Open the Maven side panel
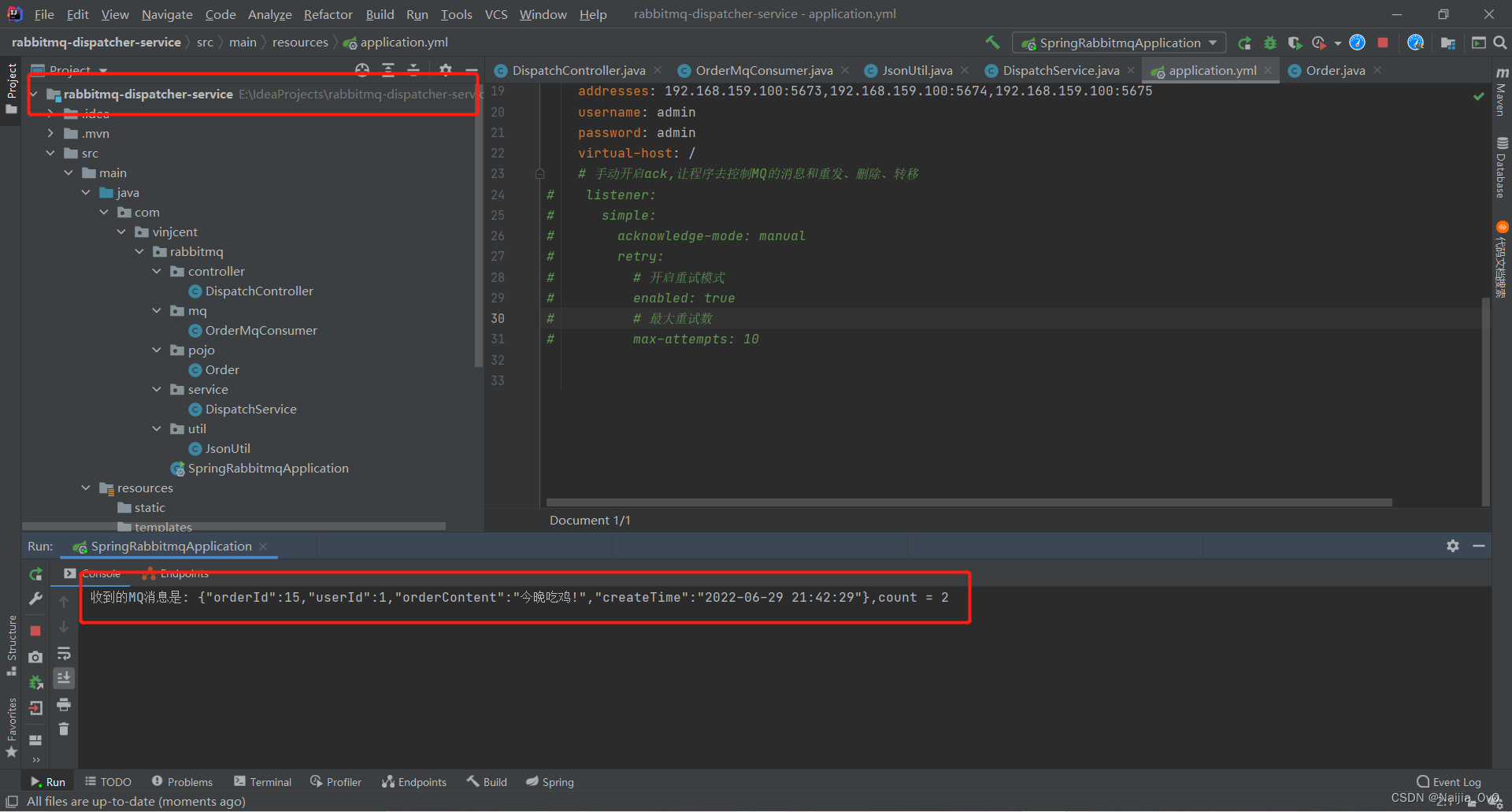 coord(1501,92)
